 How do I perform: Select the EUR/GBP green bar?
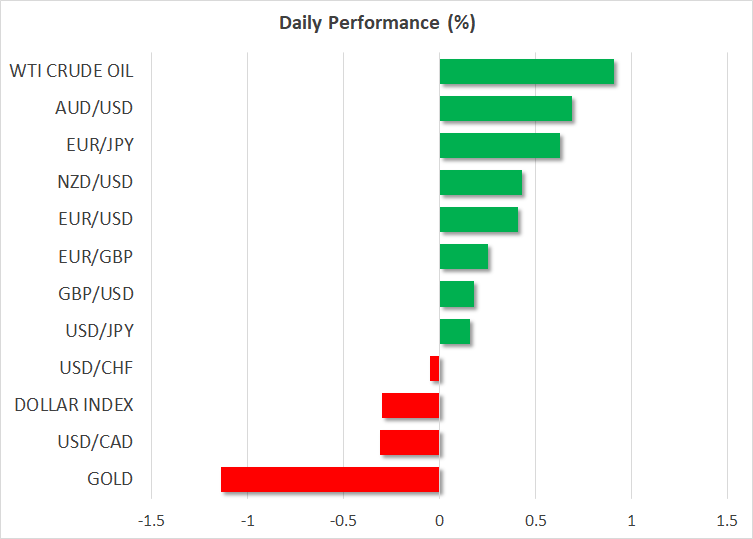pyautogui.click(x=463, y=257)
